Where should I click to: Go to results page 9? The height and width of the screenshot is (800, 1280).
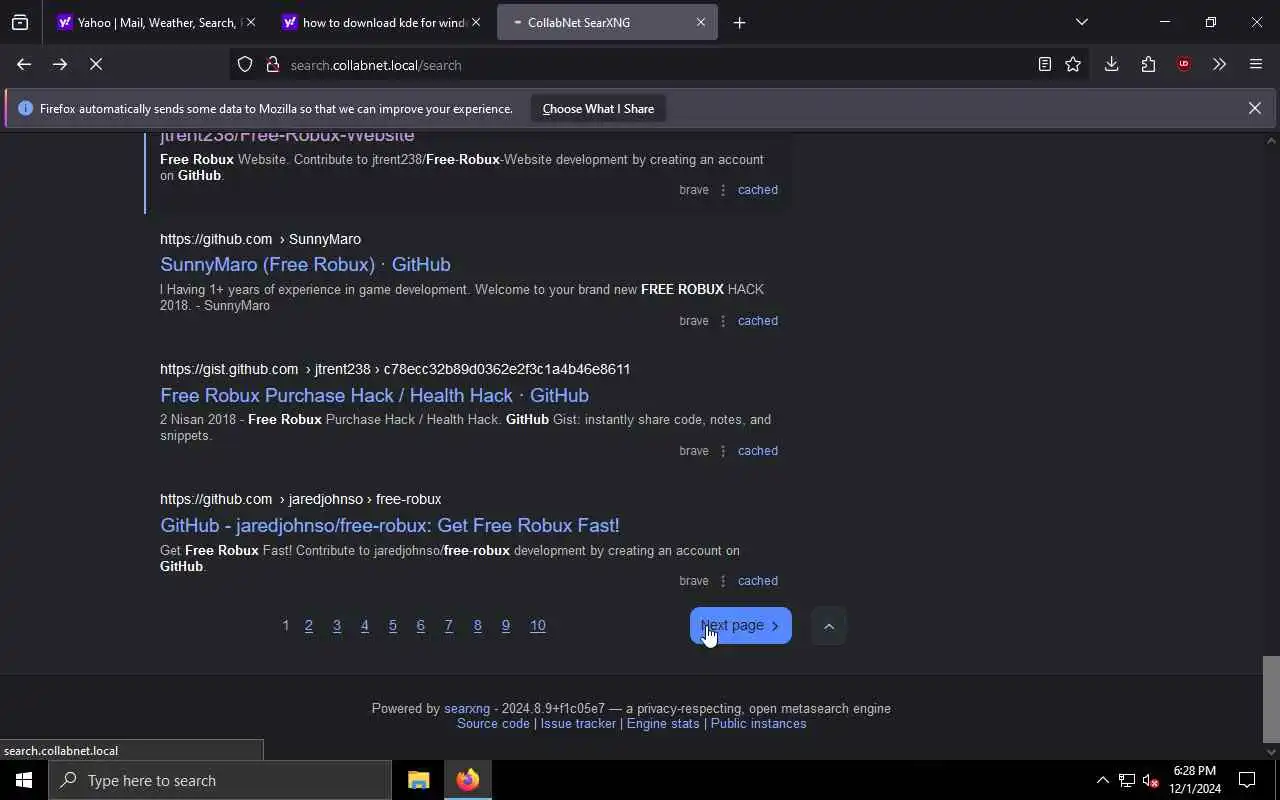pyautogui.click(x=505, y=626)
